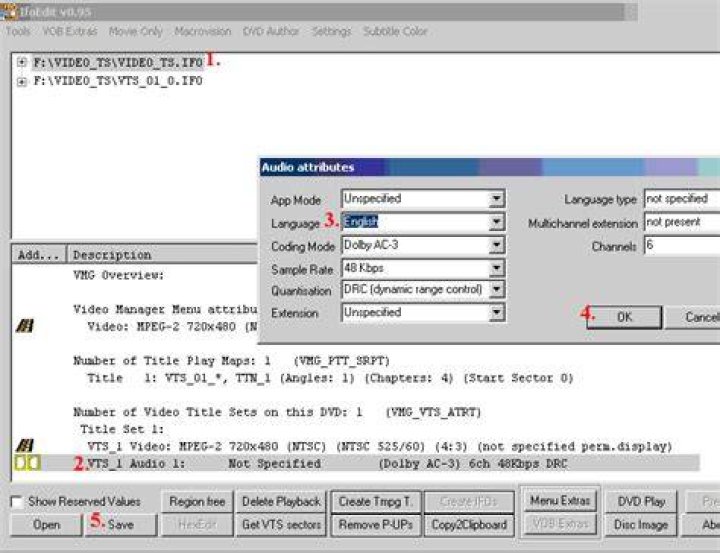
Task: Click the Language type field
Action: click(x=682, y=199)
